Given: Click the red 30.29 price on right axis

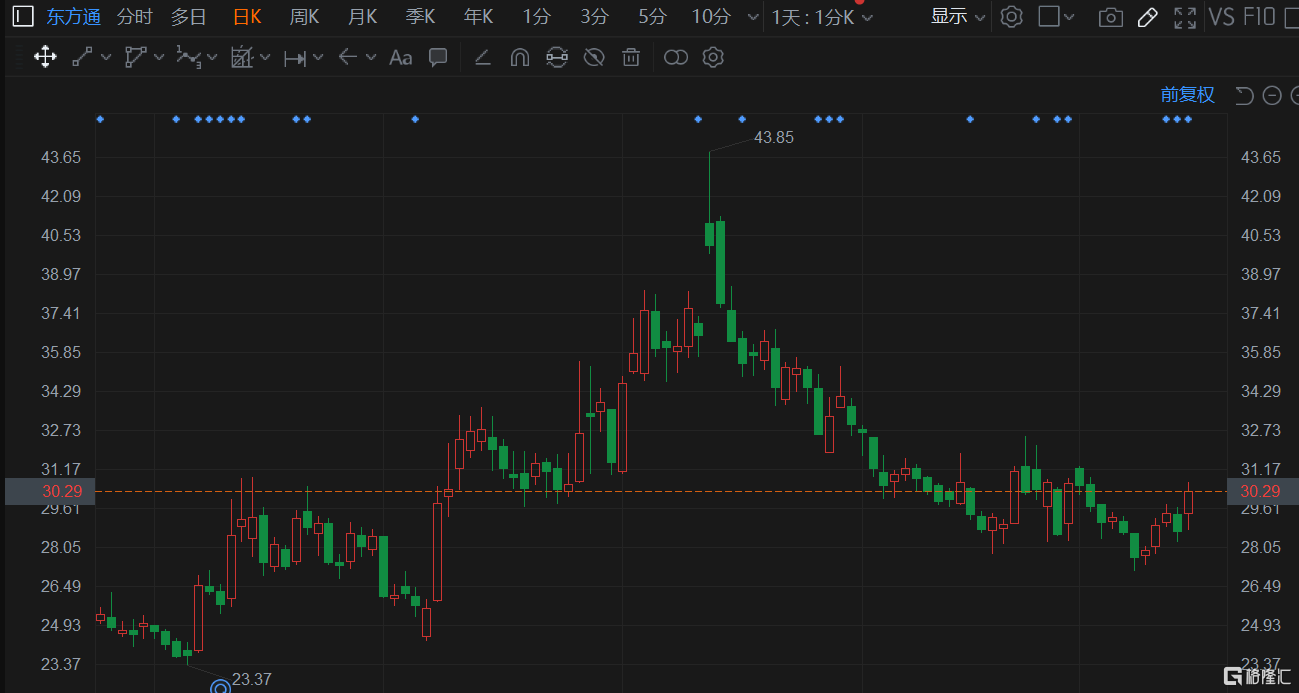Looking at the screenshot, I should [1259, 491].
